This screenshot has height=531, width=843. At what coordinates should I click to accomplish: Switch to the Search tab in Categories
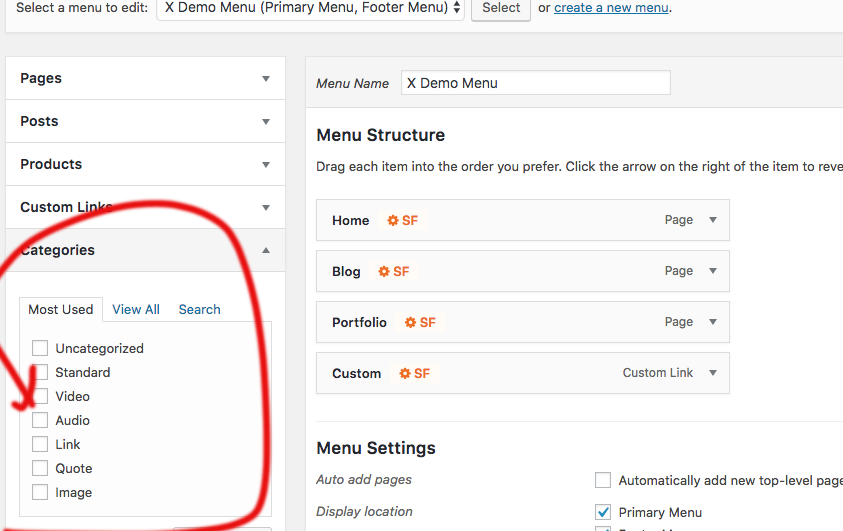pos(199,310)
